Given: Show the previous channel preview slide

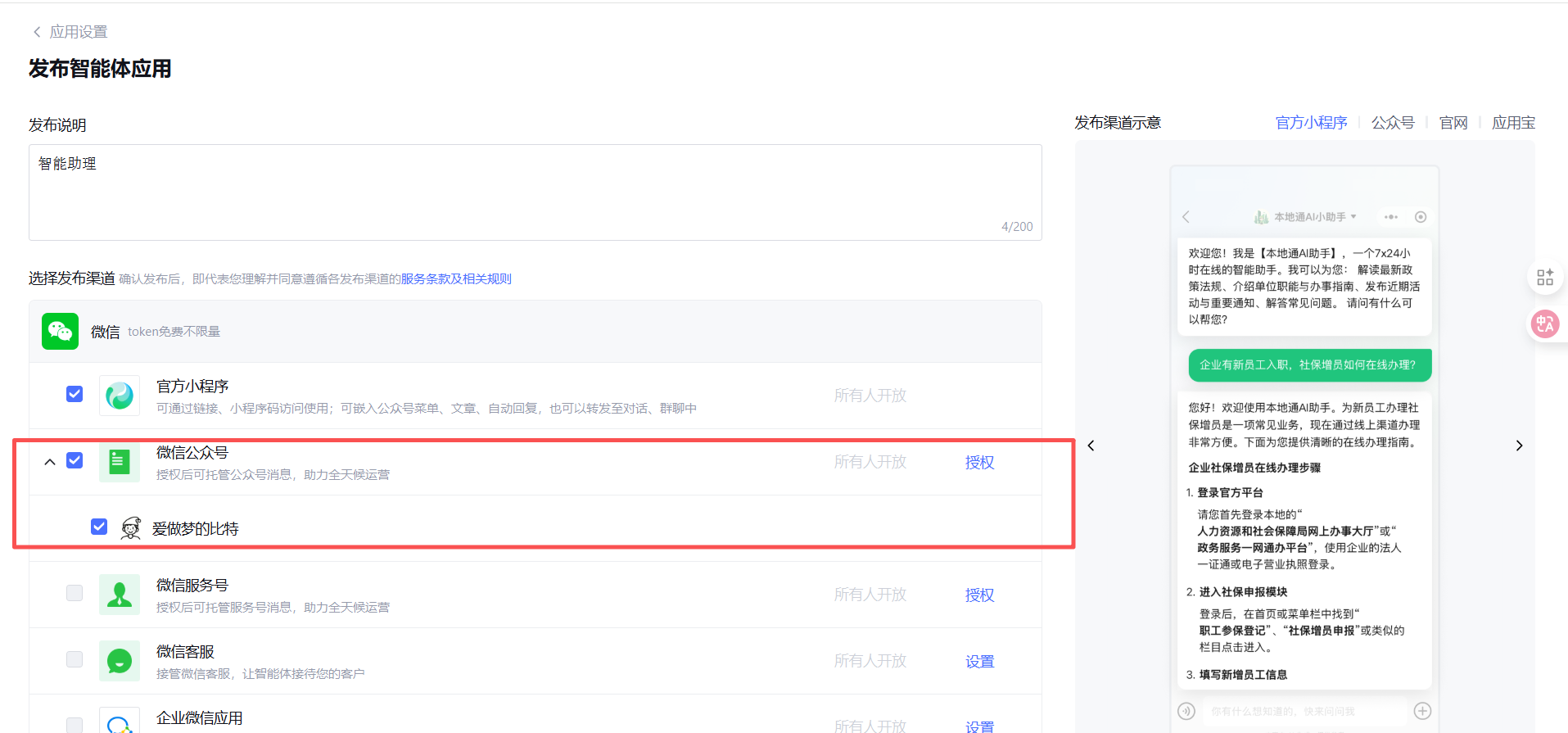Looking at the screenshot, I should click(1091, 446).
